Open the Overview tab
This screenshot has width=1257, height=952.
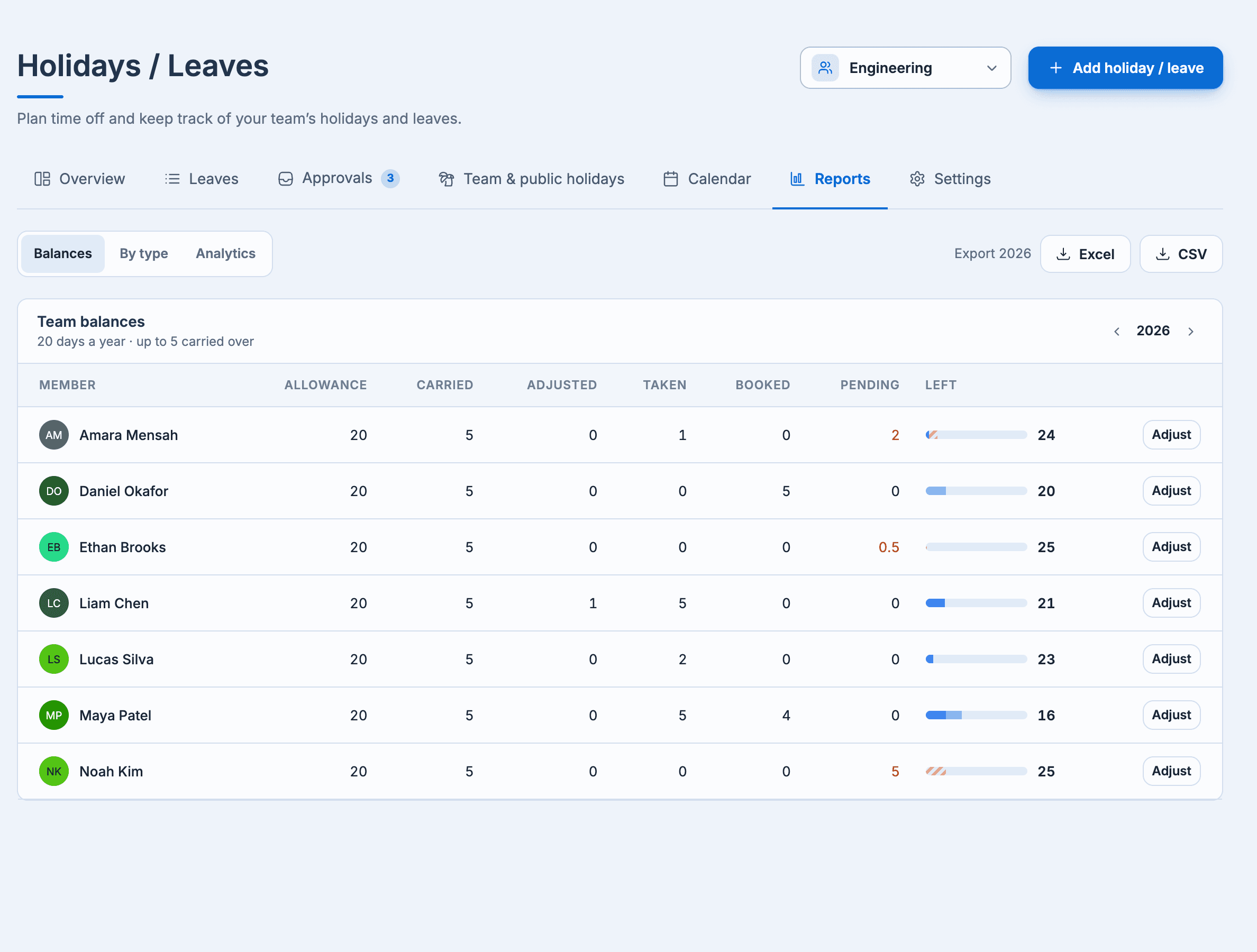(79, 179)
